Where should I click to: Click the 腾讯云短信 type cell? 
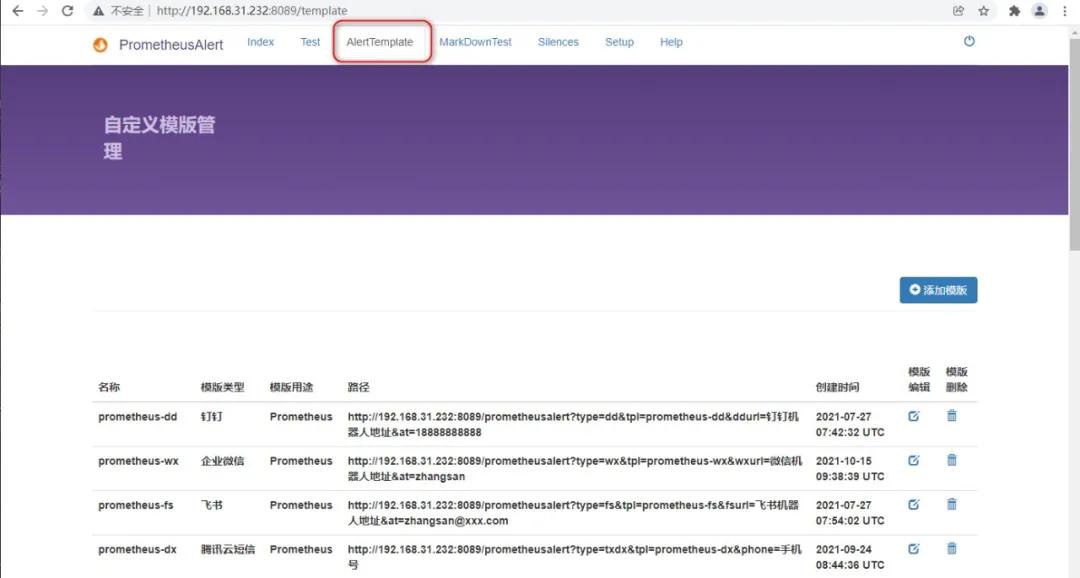[228, 549]
